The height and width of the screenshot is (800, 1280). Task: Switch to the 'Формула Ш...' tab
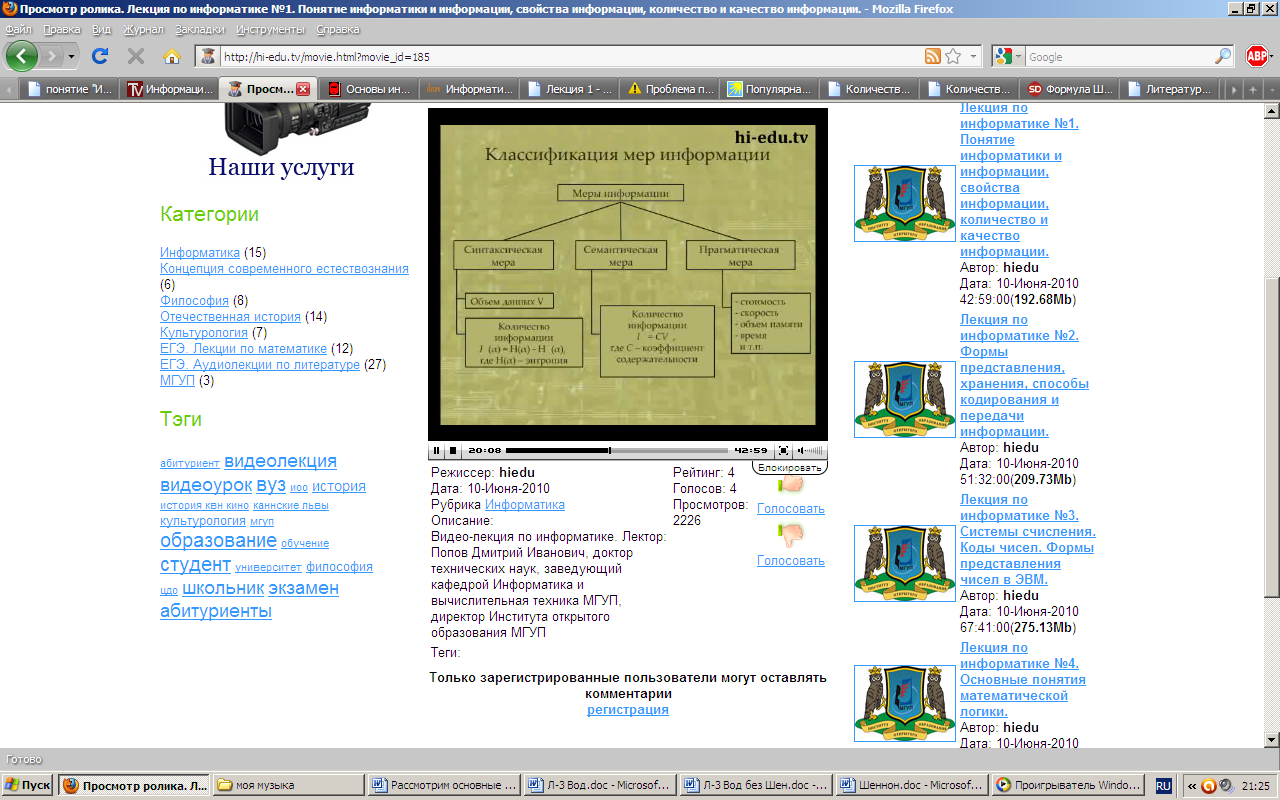[1069, 89]
